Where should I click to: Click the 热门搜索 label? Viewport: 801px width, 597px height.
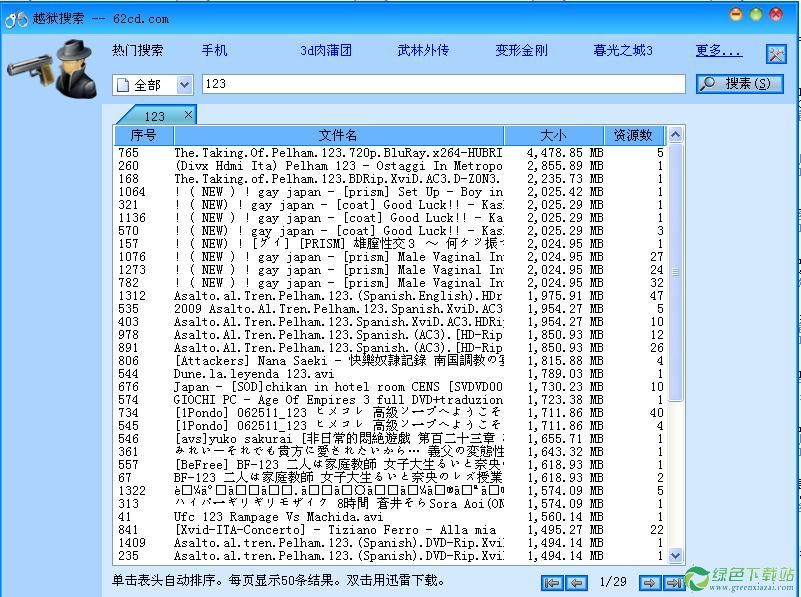tap(137, 50)
